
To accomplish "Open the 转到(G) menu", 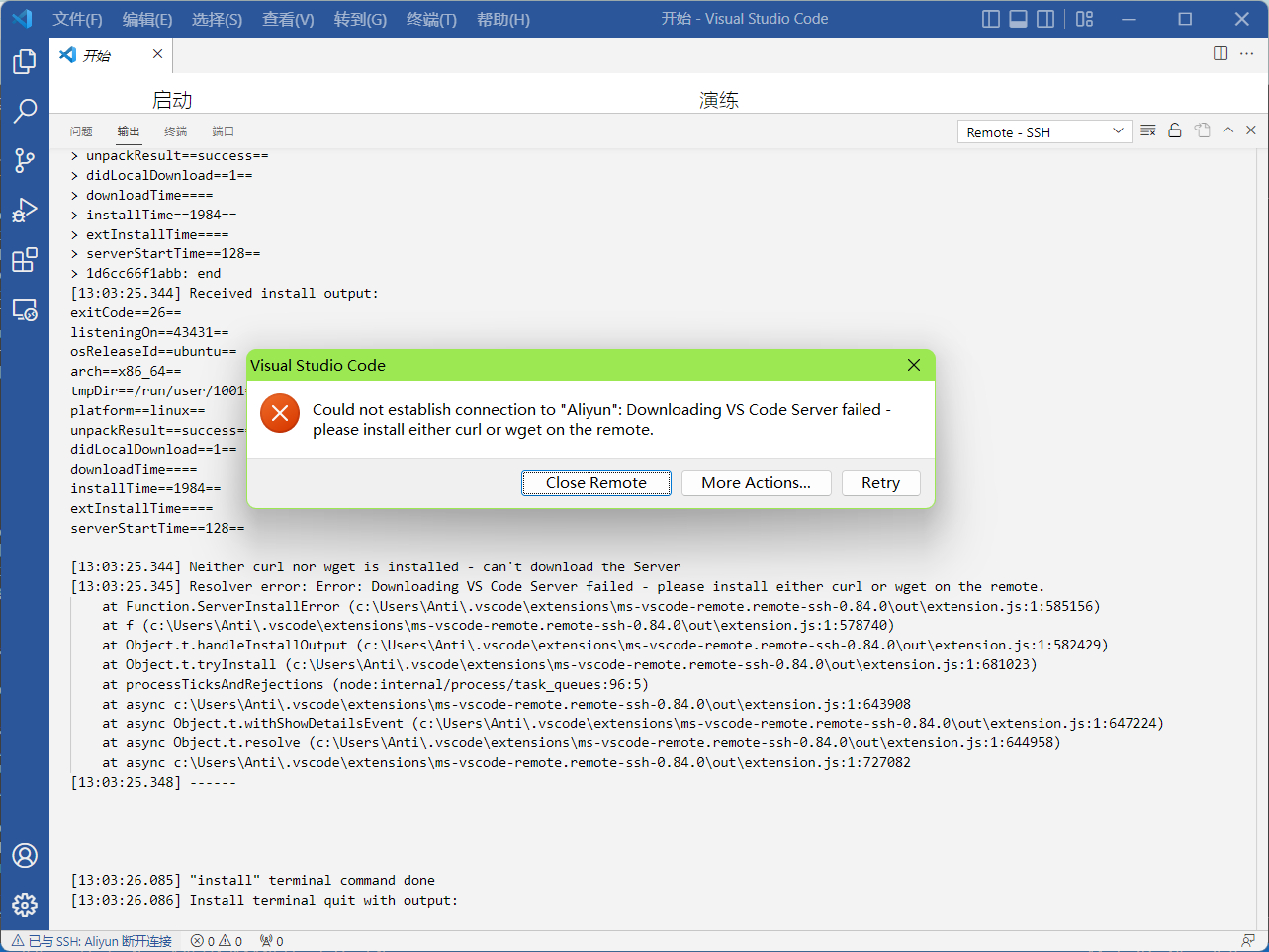I will [x=360, y=19].
